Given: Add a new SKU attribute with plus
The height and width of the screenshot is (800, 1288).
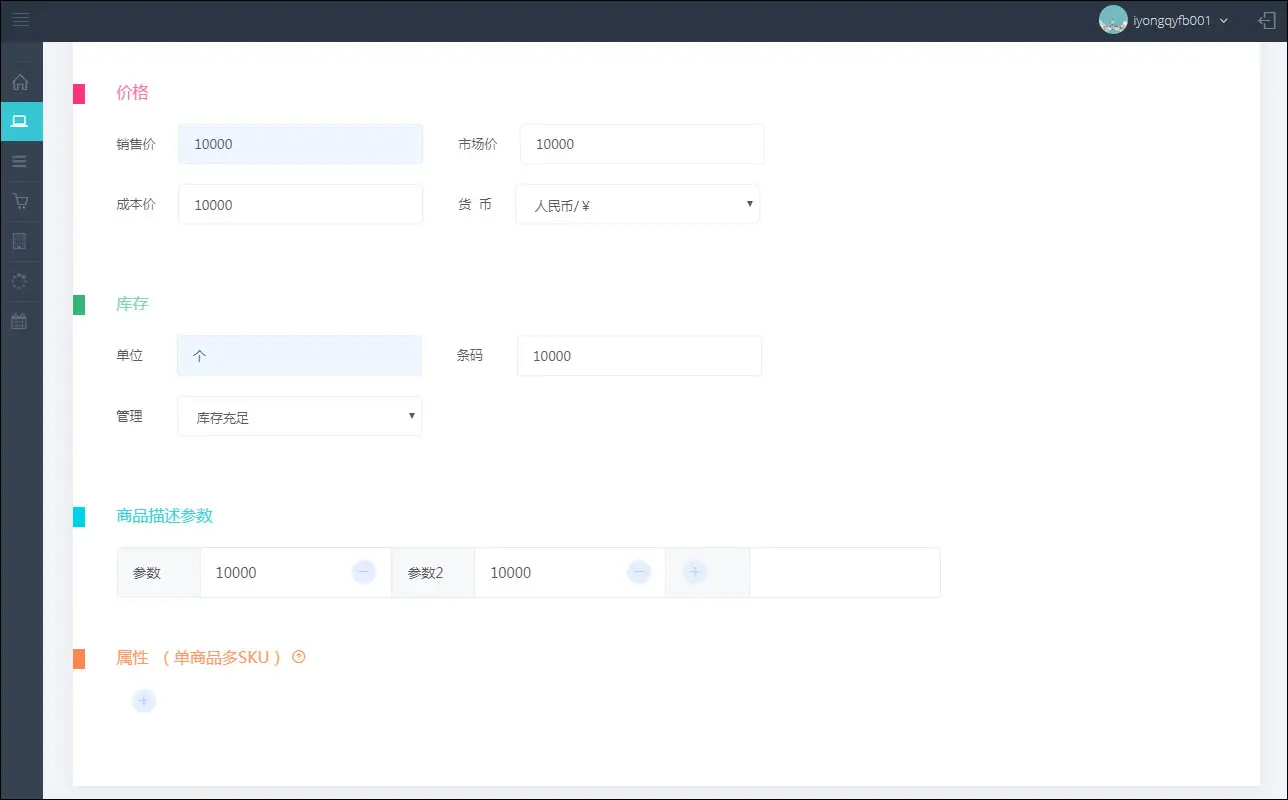Looking at the screenshot, I should [x=144, y=701].
